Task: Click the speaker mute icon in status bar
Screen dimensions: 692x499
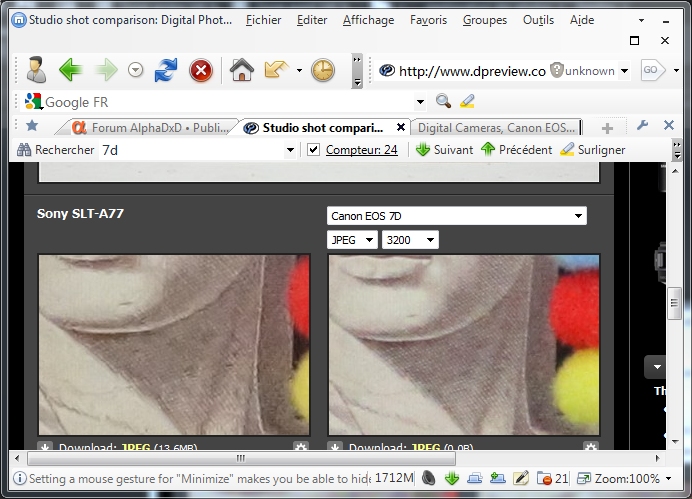Action: (429, 478)
